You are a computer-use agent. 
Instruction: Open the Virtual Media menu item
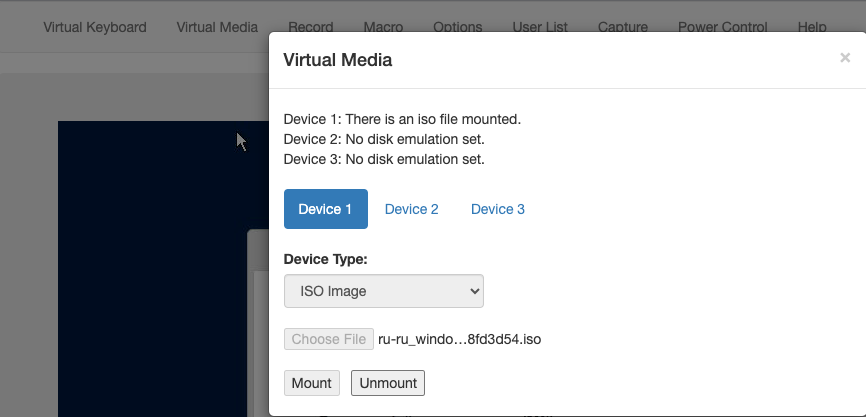(x=217, y=27)
